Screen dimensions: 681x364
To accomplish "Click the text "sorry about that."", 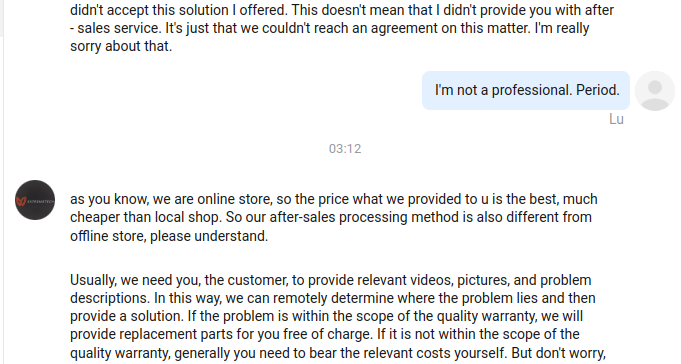I will click(x=121, y=46).
